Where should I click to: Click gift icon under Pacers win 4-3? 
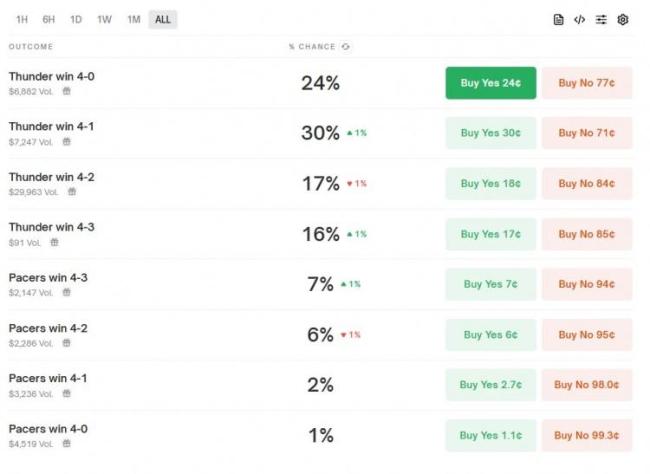click(x=67, y=292)
